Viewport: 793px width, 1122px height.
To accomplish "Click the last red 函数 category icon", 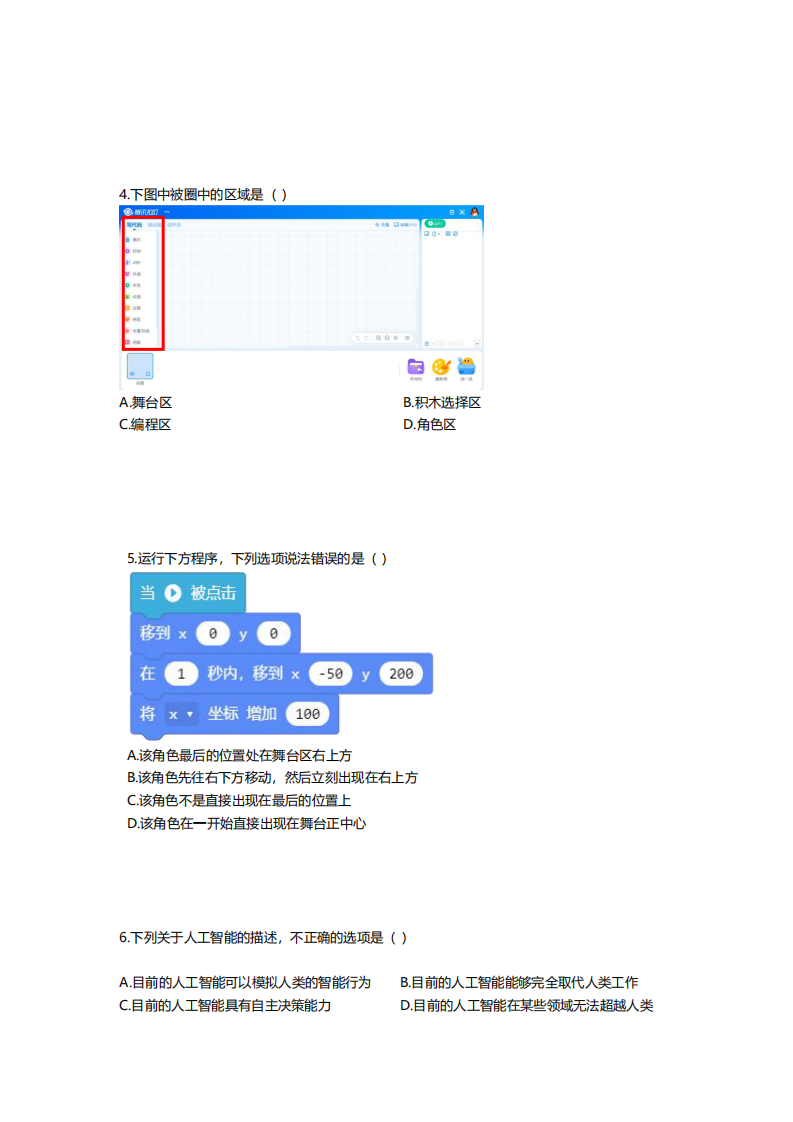I will [x=127, y=342].
